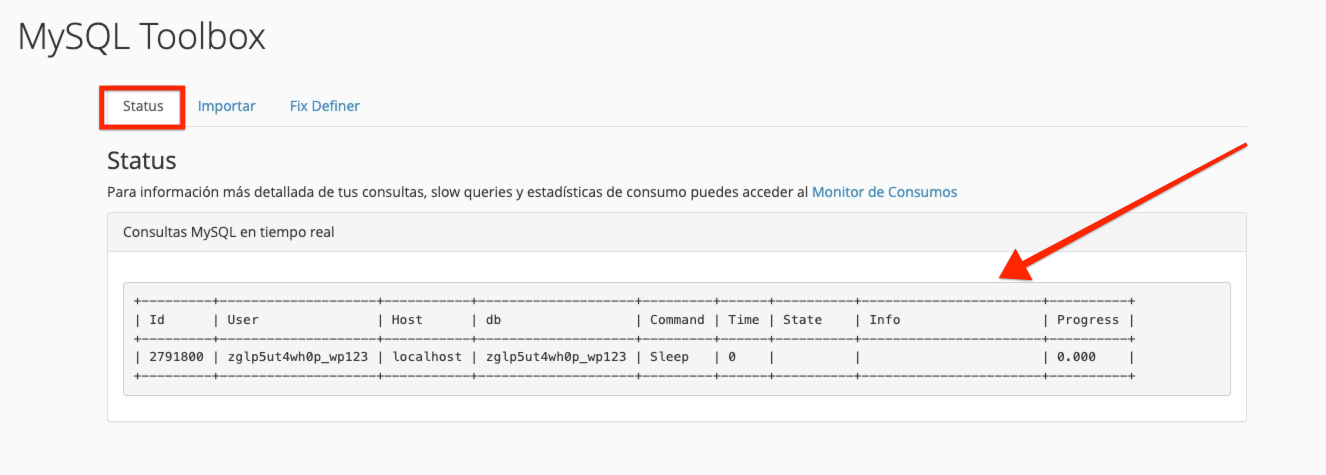Click the Id column header
1326x475 pixels.
pos(157,320)
